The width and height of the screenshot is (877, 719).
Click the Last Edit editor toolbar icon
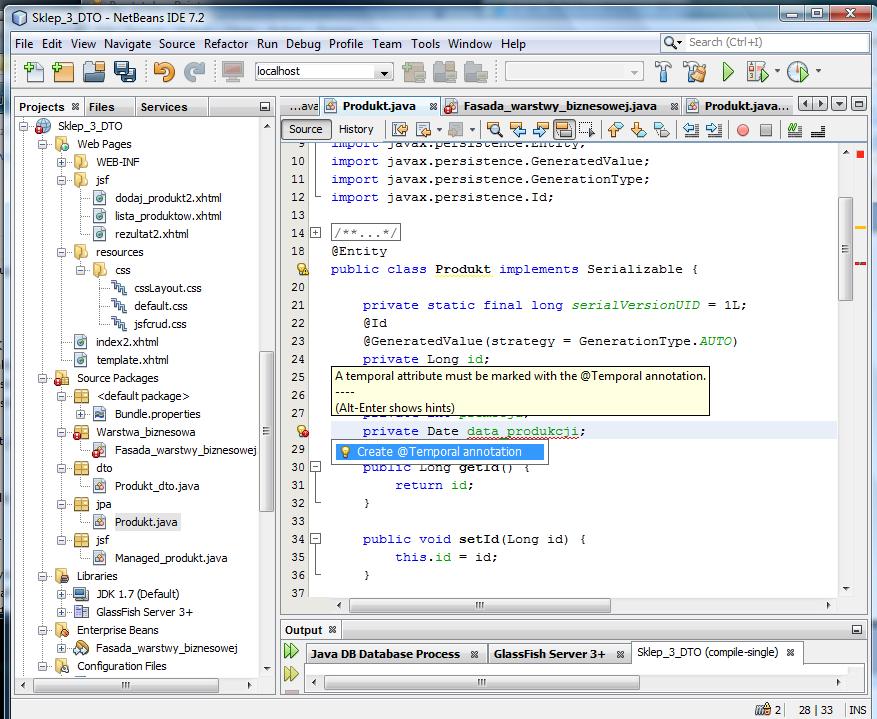(x=399, y=130)
